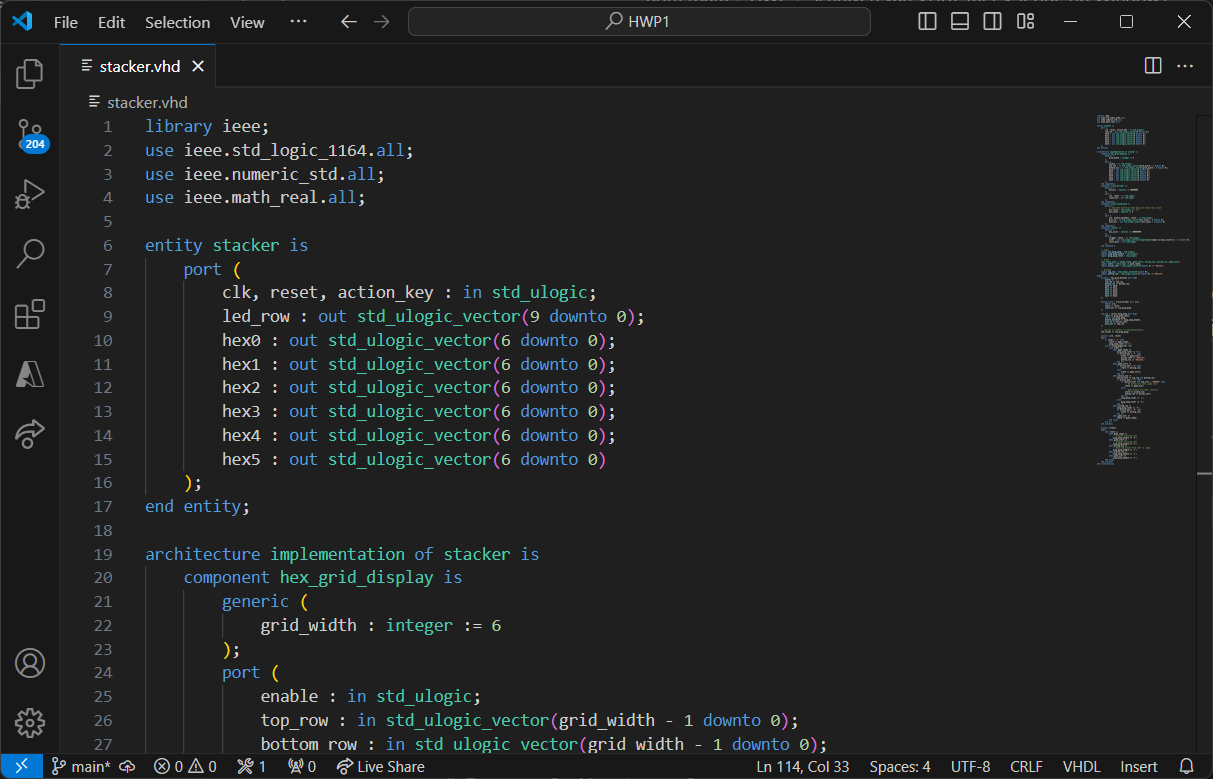This screenshot has width=1213, height=779.
Task: Click the tools status item showing 1
Action: click(251, 766)
